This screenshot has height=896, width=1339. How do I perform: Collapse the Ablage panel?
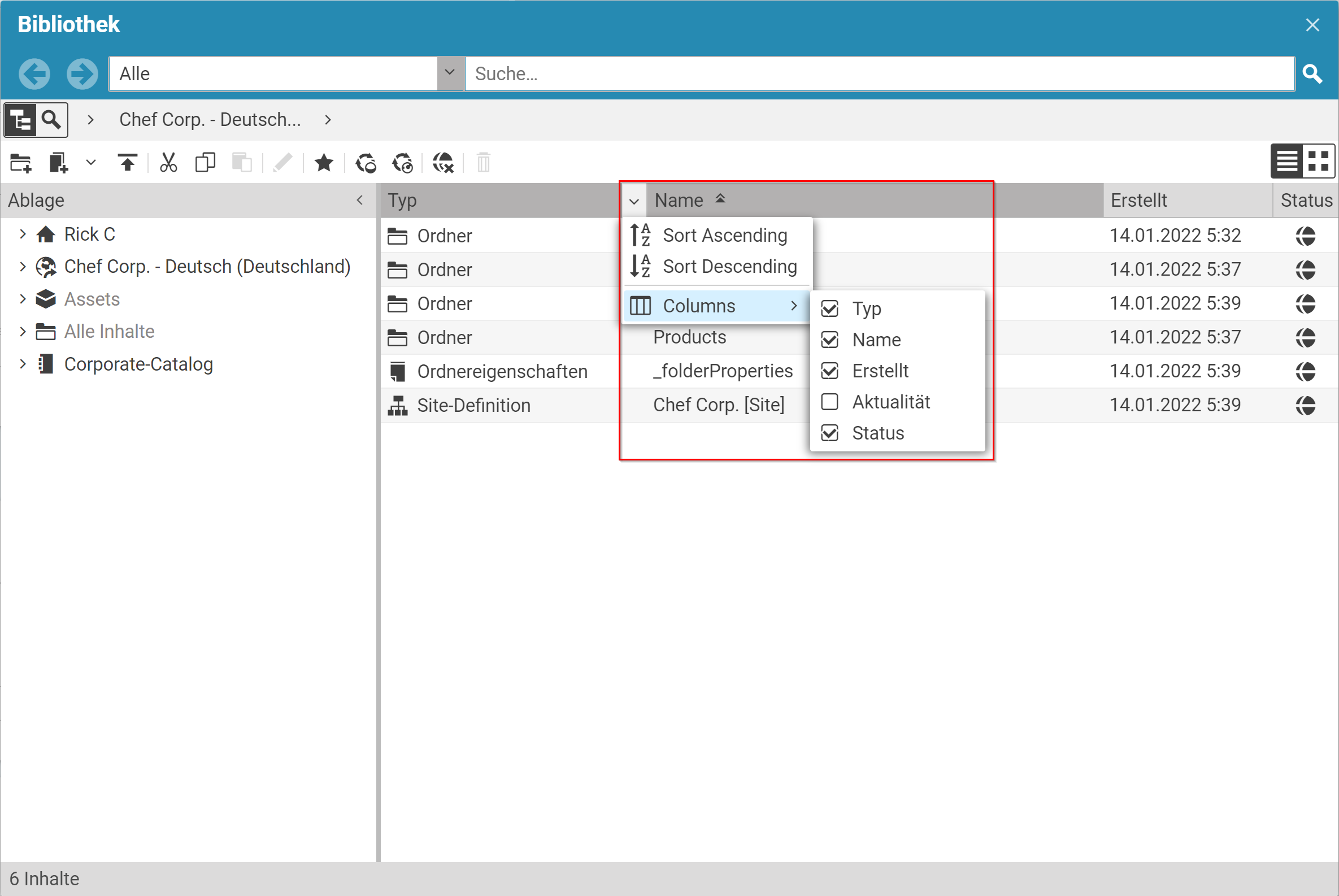(x=359, y=200)
